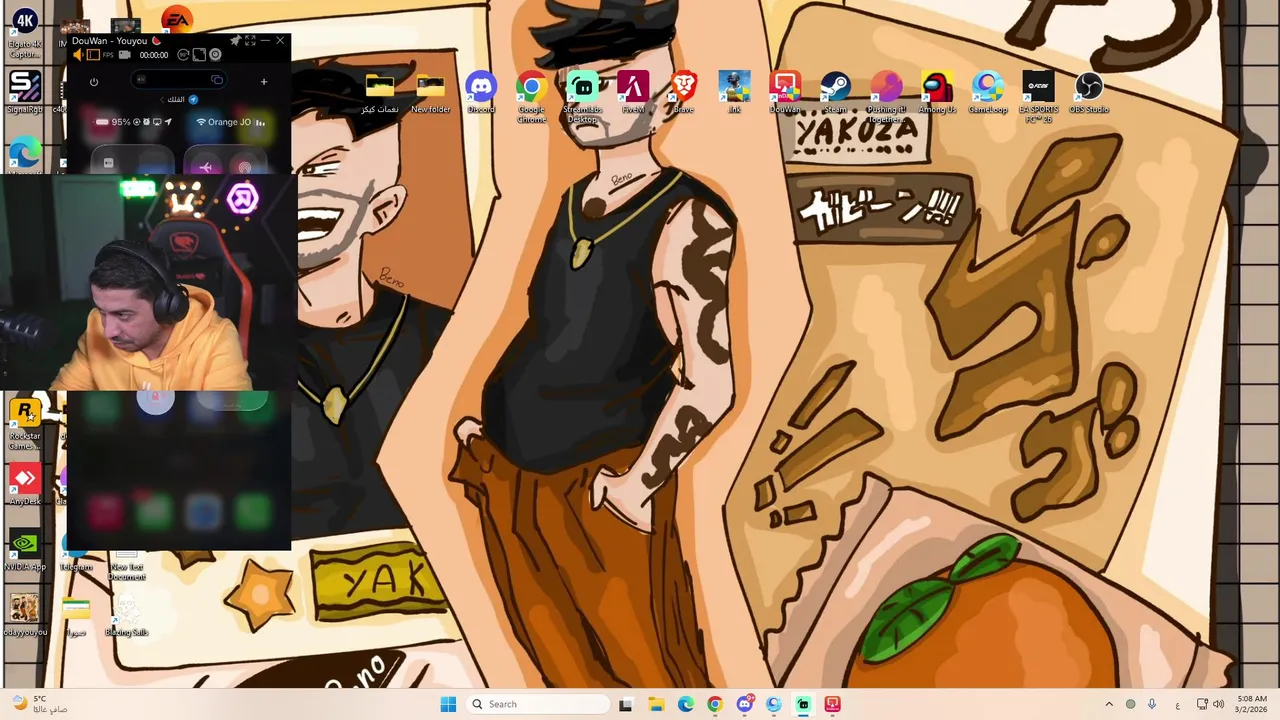
Task: Open File Explorer from taskbar
Action: (656, 704)
